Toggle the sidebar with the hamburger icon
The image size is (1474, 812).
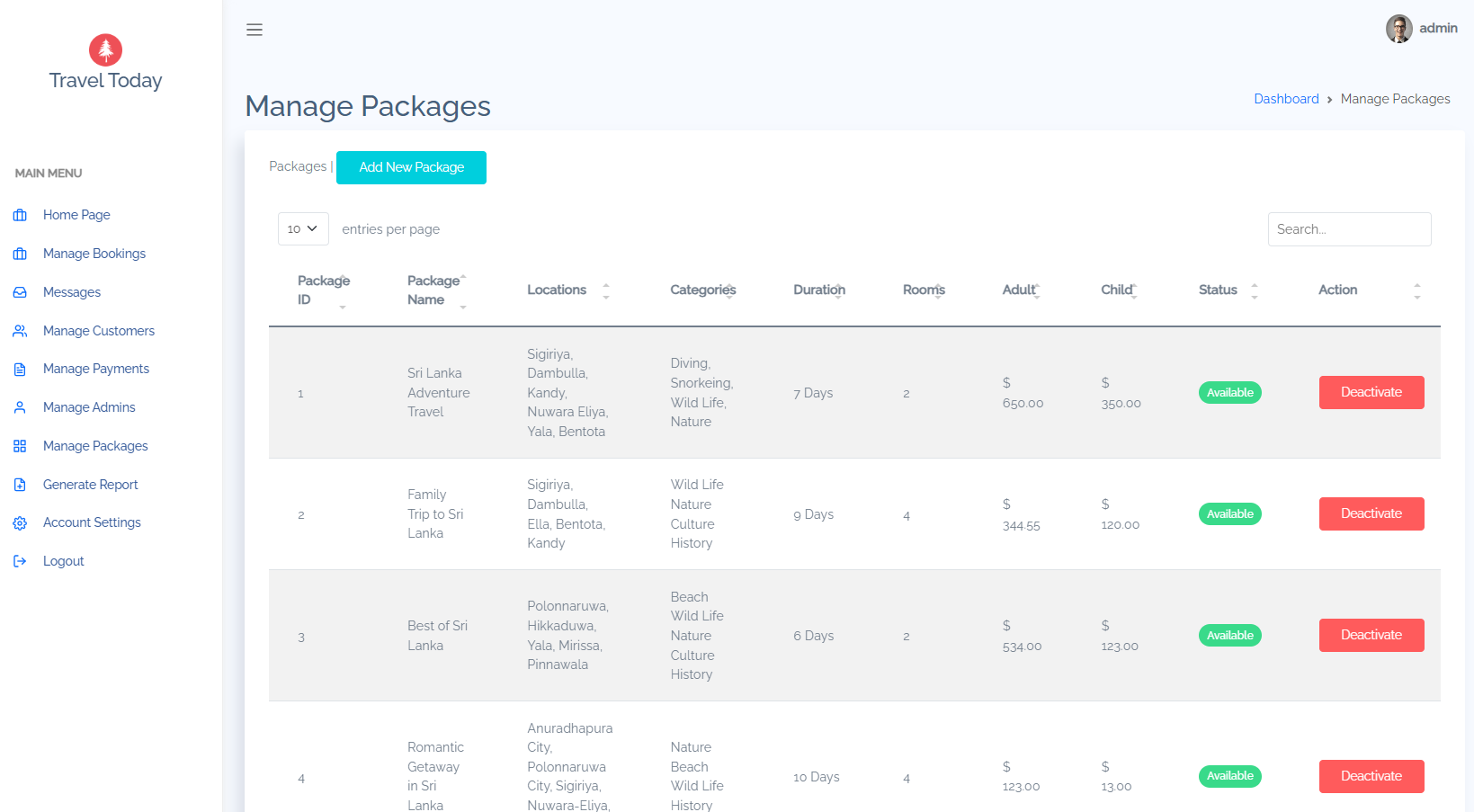click(x=255, y=29)
